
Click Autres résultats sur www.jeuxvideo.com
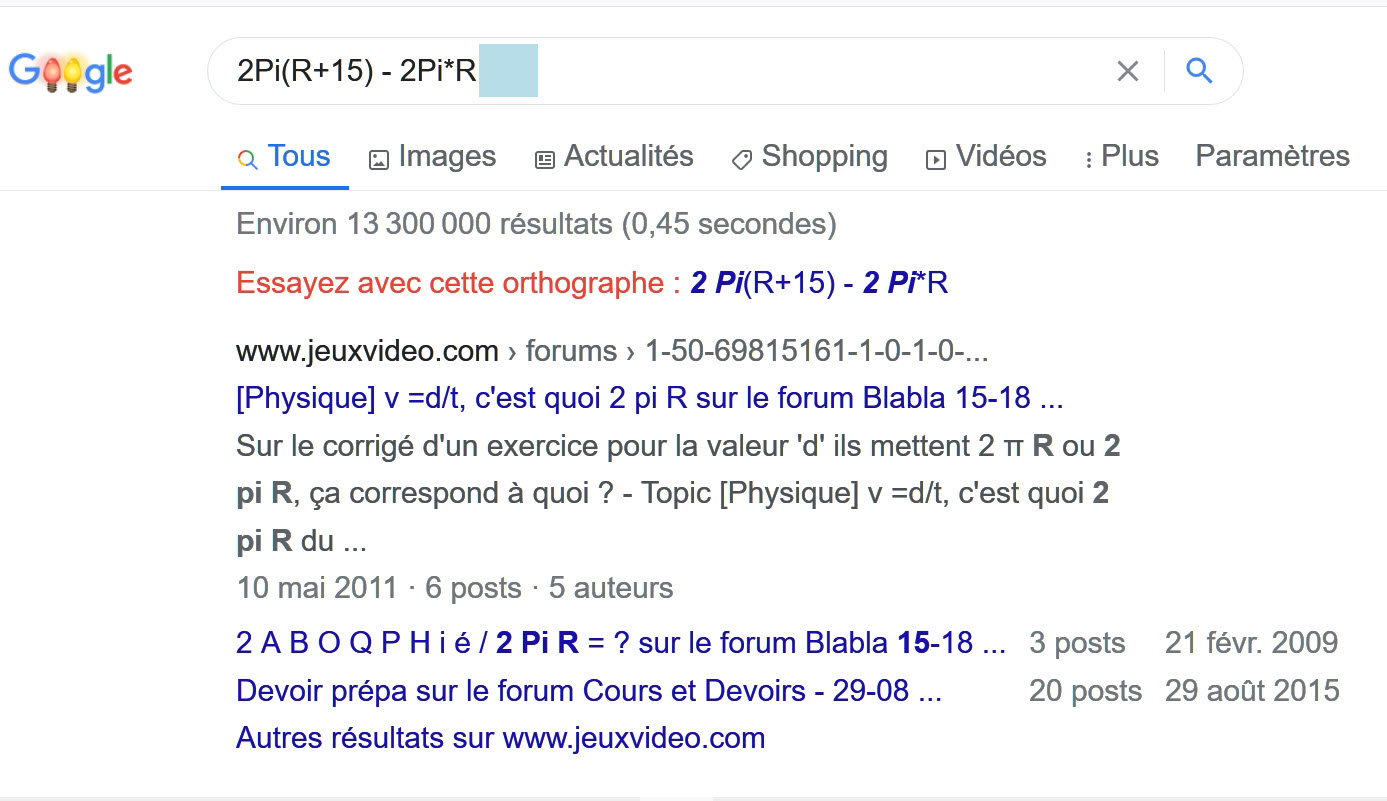coord(500,738)
